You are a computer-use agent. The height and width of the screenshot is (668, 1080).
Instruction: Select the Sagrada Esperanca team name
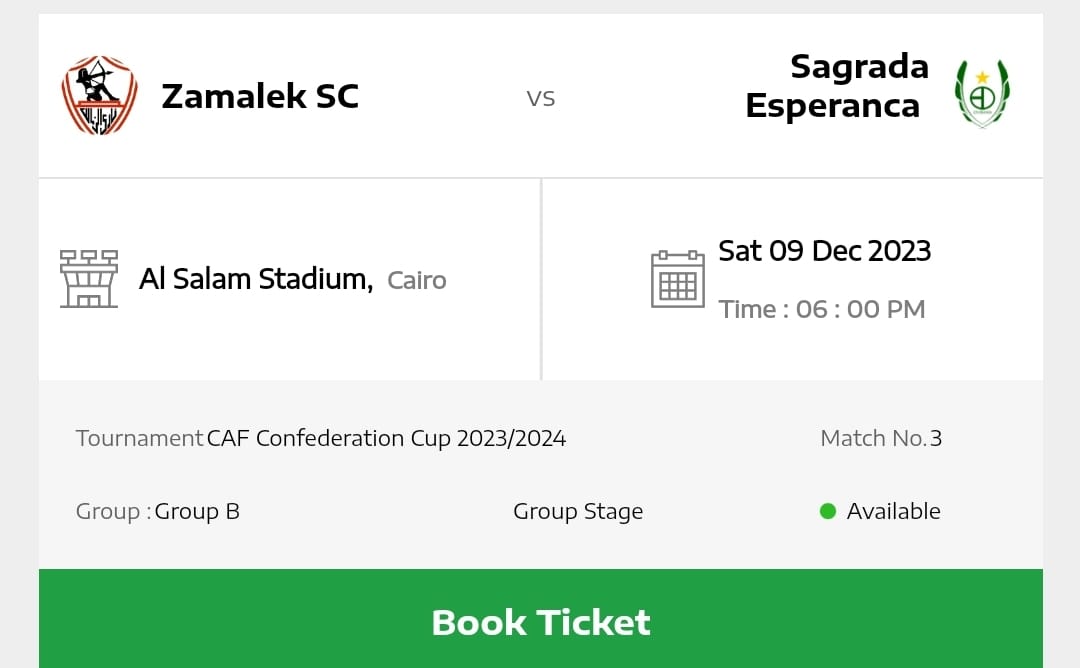(x=836, y=86)
